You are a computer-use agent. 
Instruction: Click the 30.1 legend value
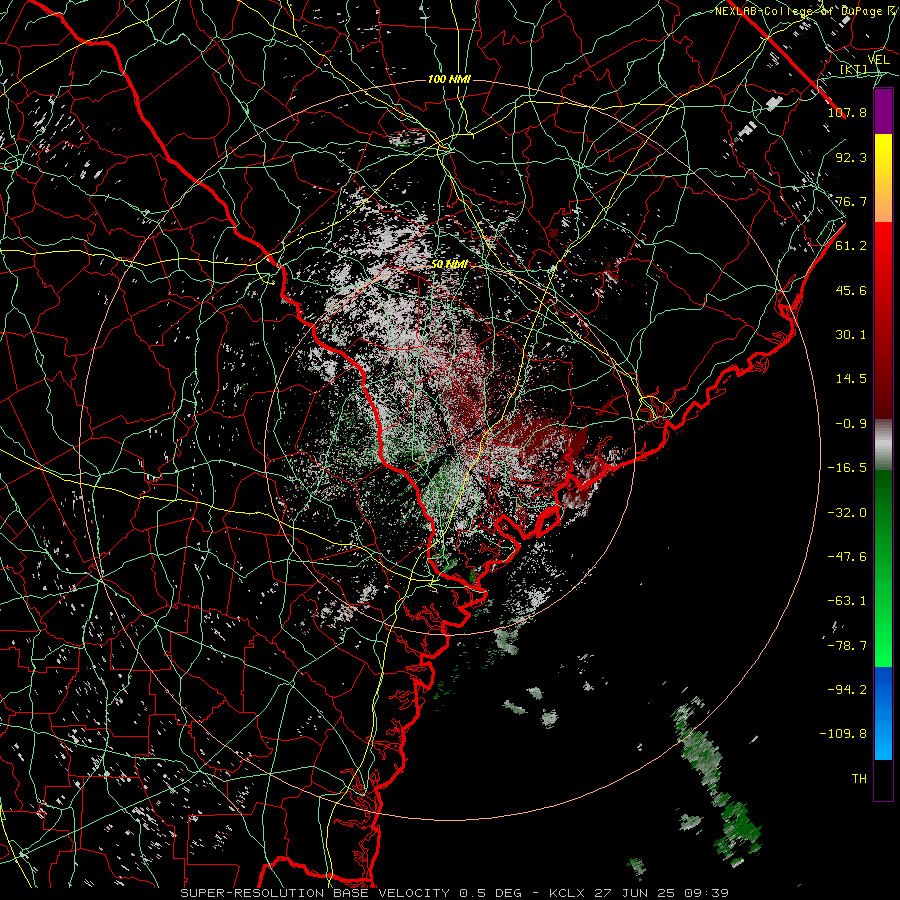pyautogui.click(x=851, y=335)
